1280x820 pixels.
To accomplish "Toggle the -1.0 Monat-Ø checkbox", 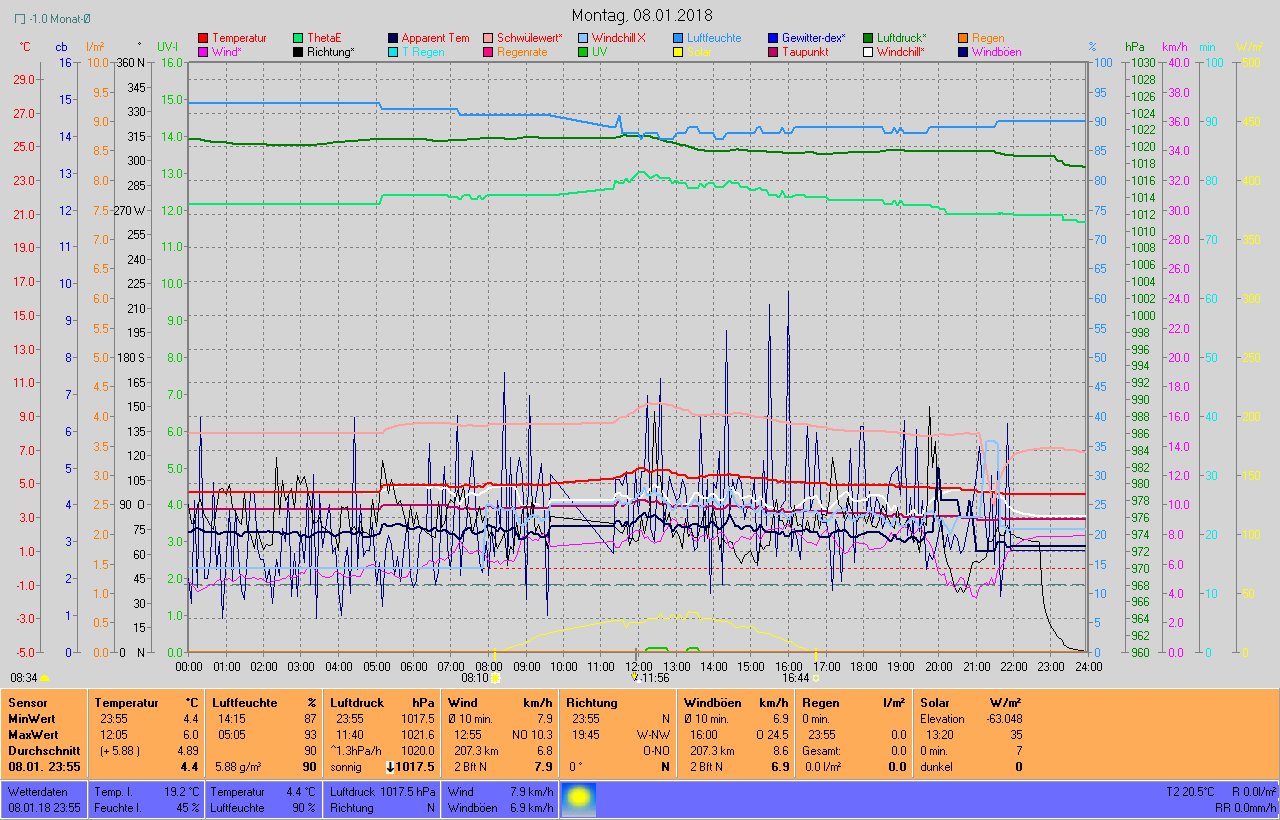I will [20, 19].
